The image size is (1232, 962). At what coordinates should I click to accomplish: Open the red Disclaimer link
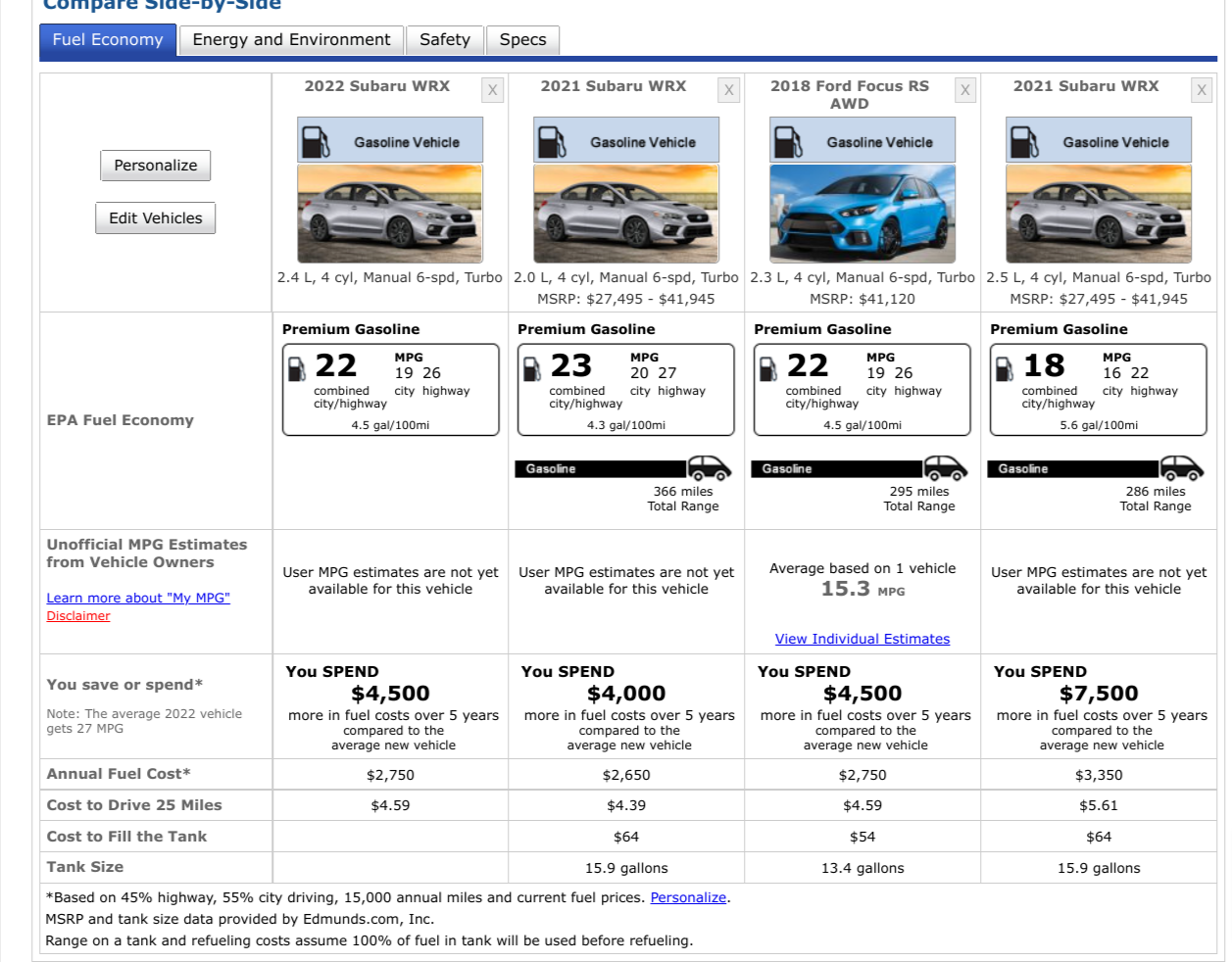(x=78, y=616)
